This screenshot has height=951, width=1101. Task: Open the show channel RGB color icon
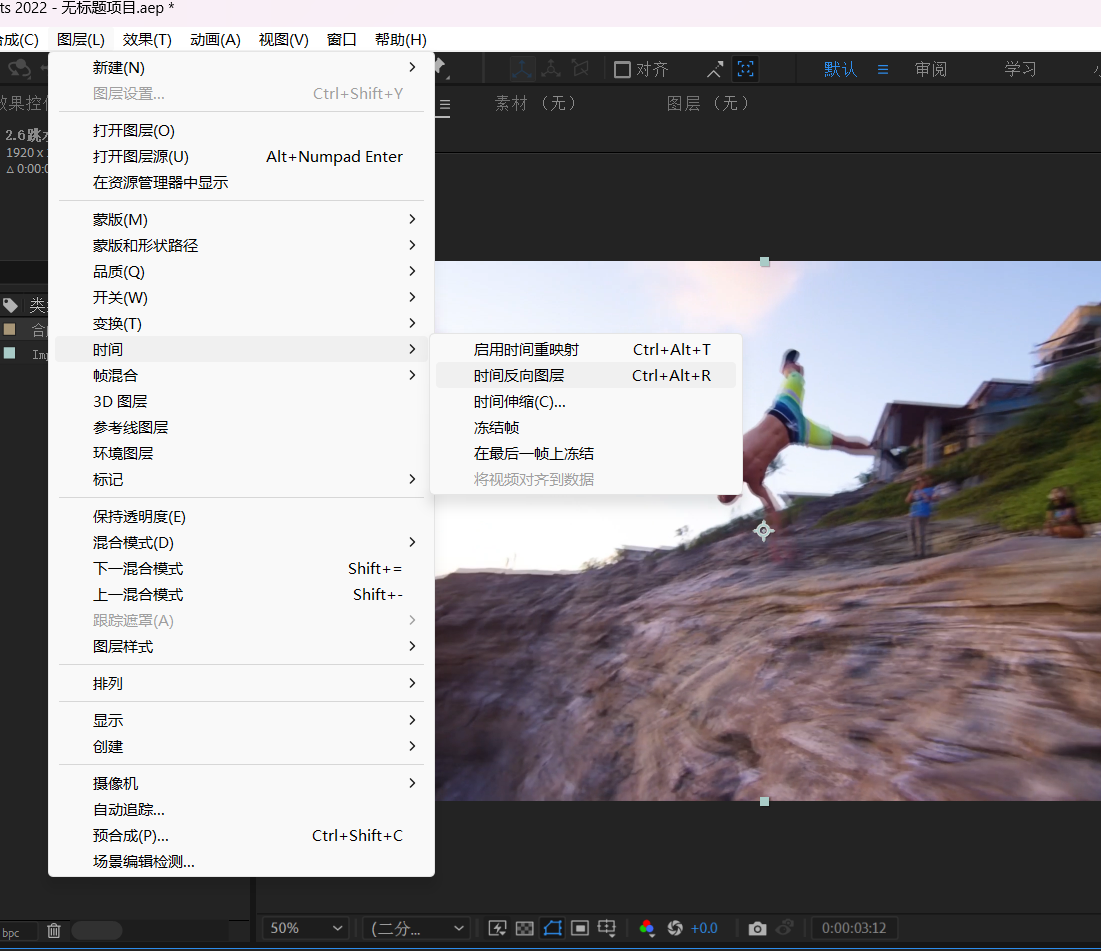647,928
